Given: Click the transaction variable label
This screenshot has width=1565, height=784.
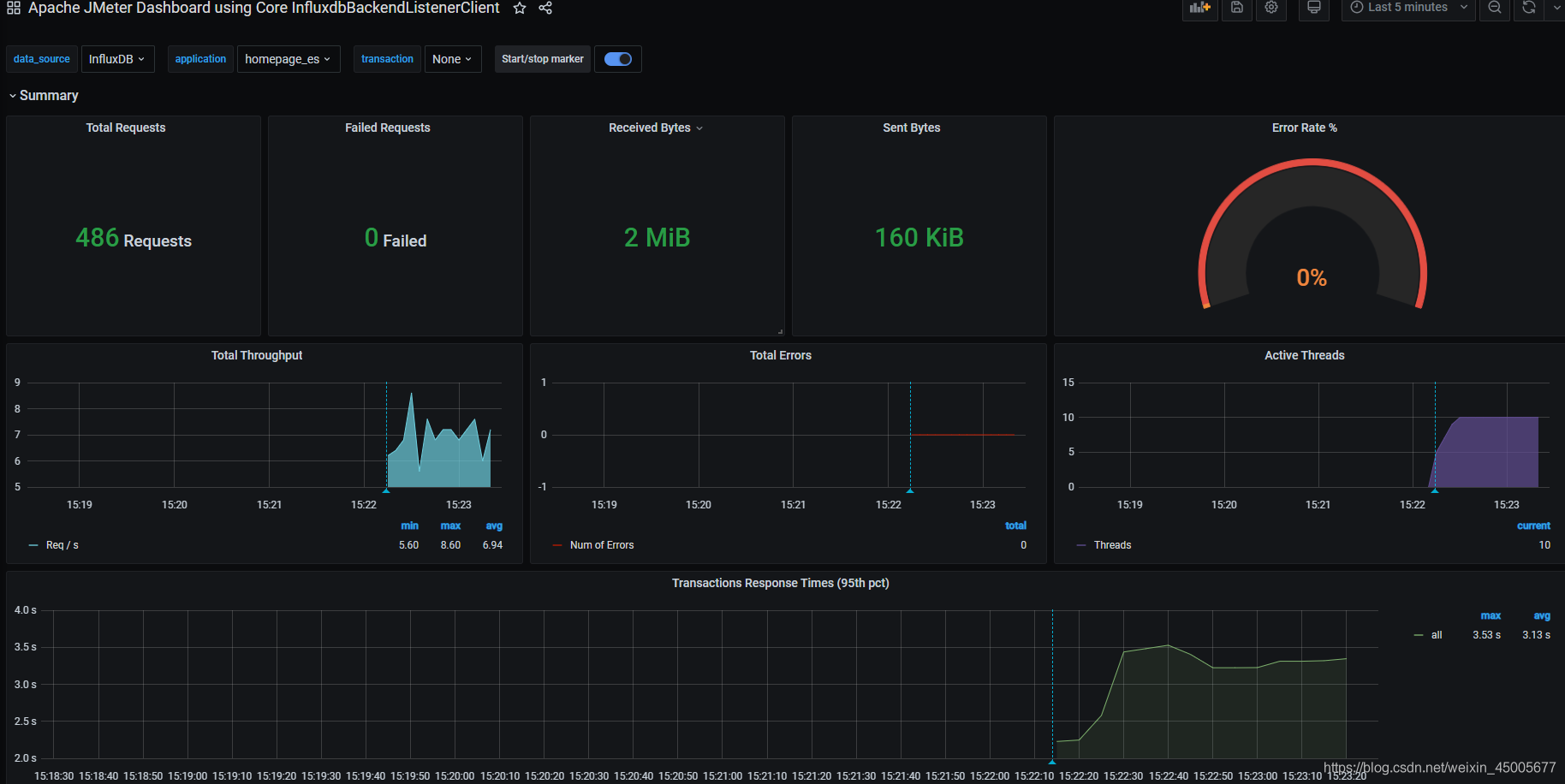Looking at the screenshot, I should click(387, 59).
